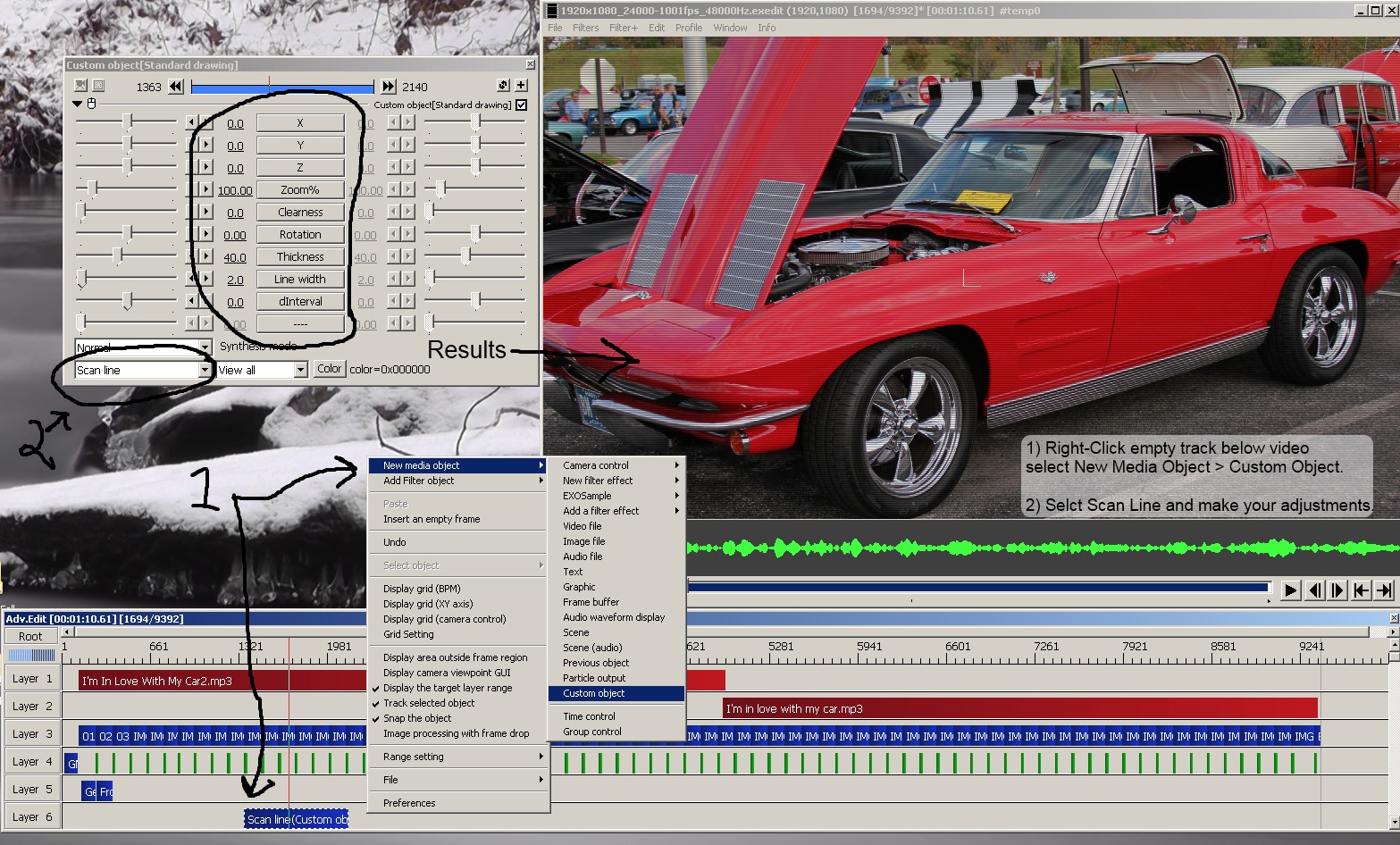The width and height of the screenshot is (1400, 845).
Task: Toggle visibility of Layer 3
Action: pyautogui.click(x=30, y=734)
